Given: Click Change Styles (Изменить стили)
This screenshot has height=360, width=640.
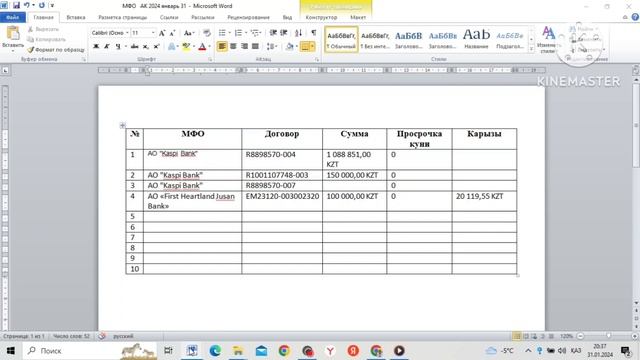Looking at the screenshot, I should pyautogui.click(x=548, y=40).
